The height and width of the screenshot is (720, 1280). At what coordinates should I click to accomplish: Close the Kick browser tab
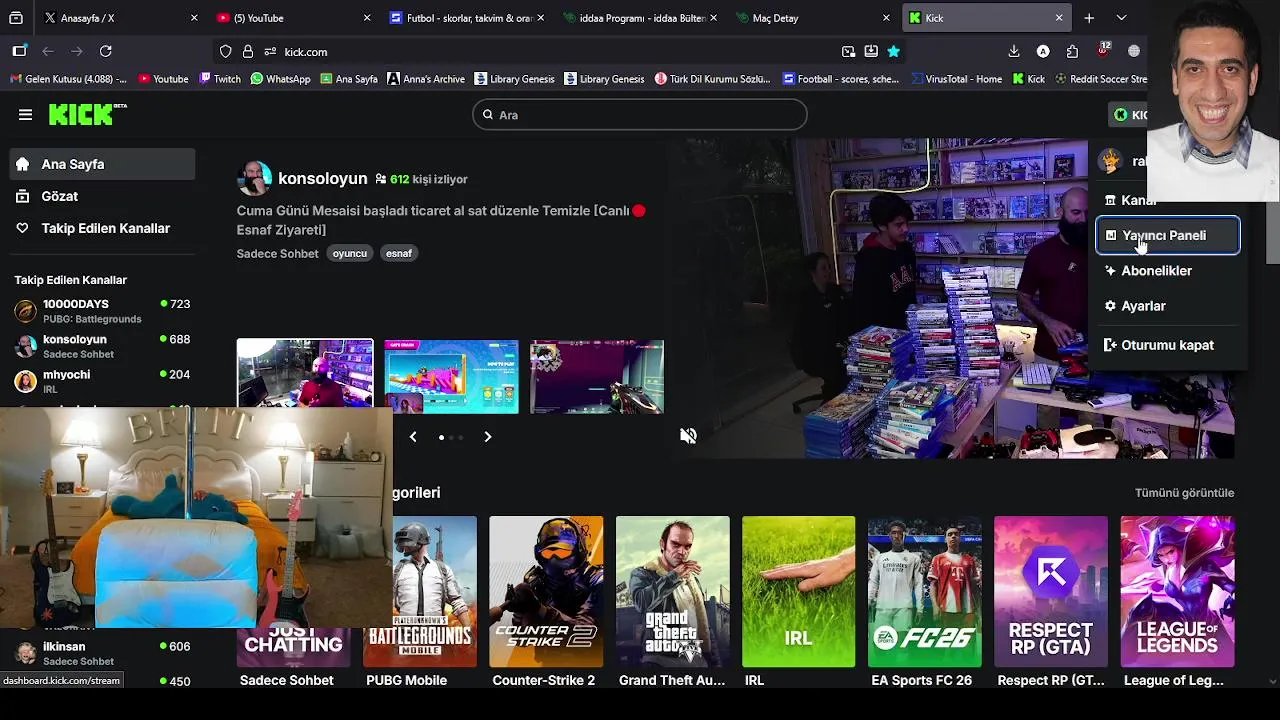tap(1059, 18)
